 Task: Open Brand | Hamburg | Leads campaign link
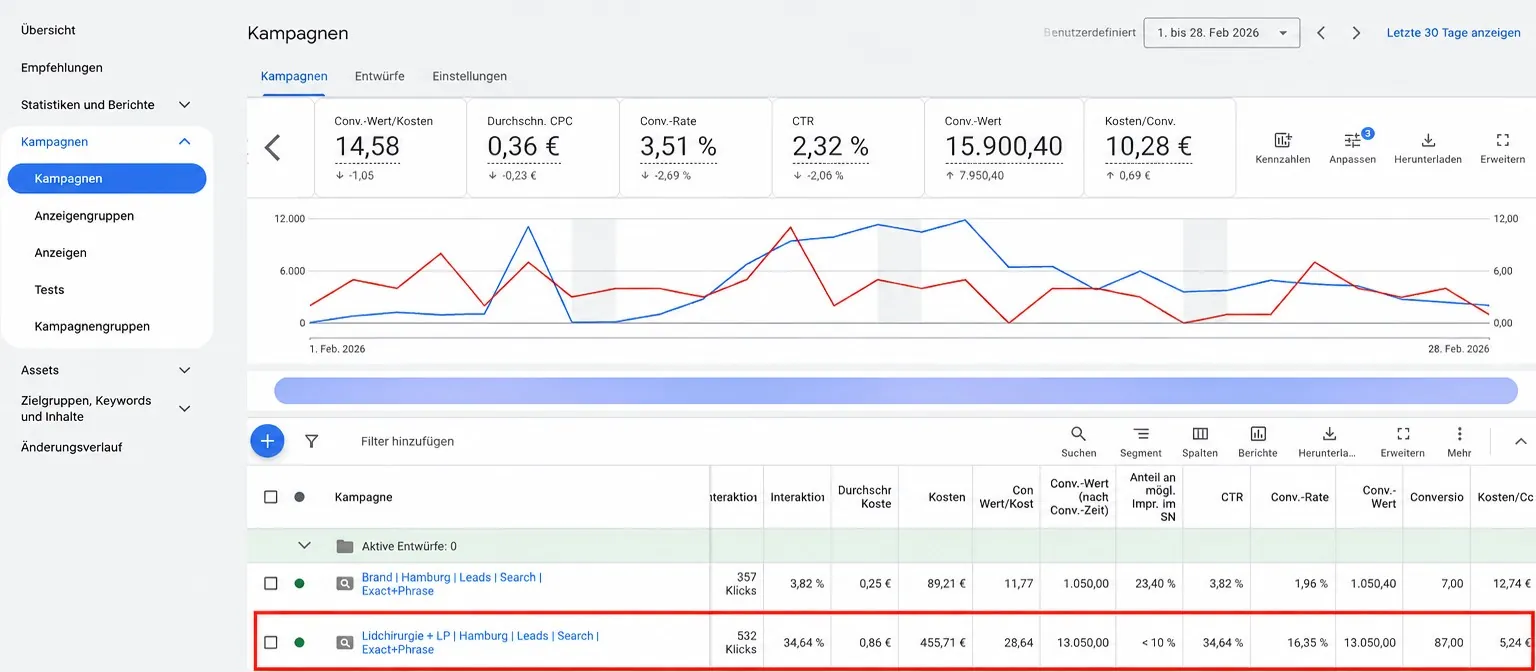[452, 584]
